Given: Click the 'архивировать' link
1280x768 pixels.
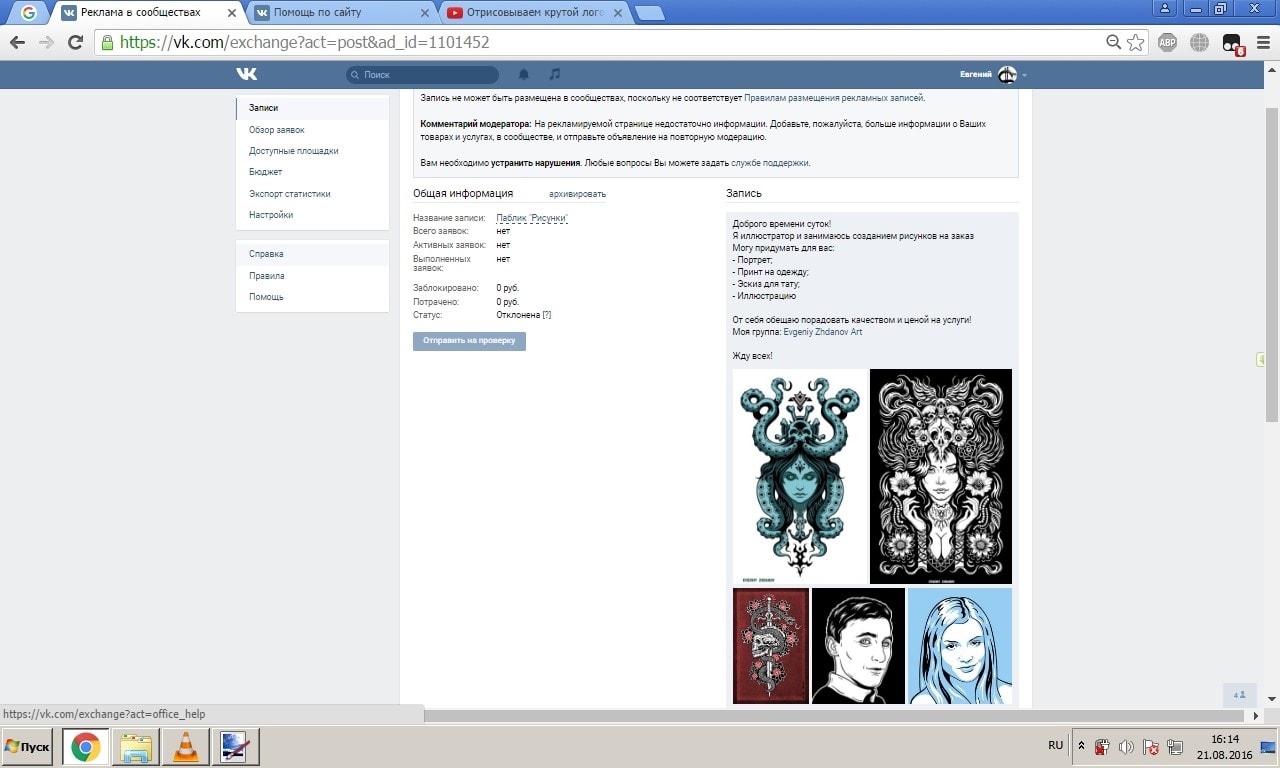Looking at the screenshot, I should [577, 194].
